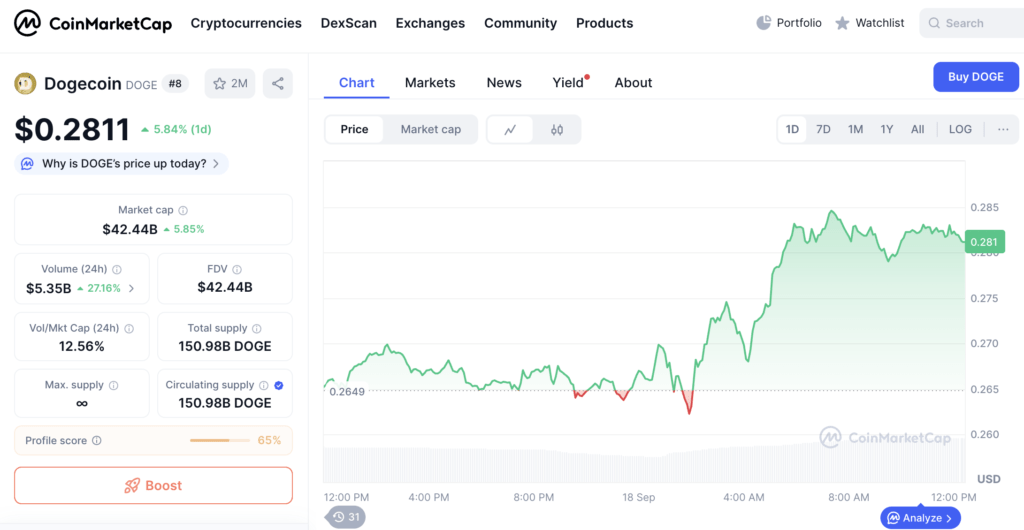Open Products menu
The height and width of the screenshot is (530, 1024).
tap(605, 23)
